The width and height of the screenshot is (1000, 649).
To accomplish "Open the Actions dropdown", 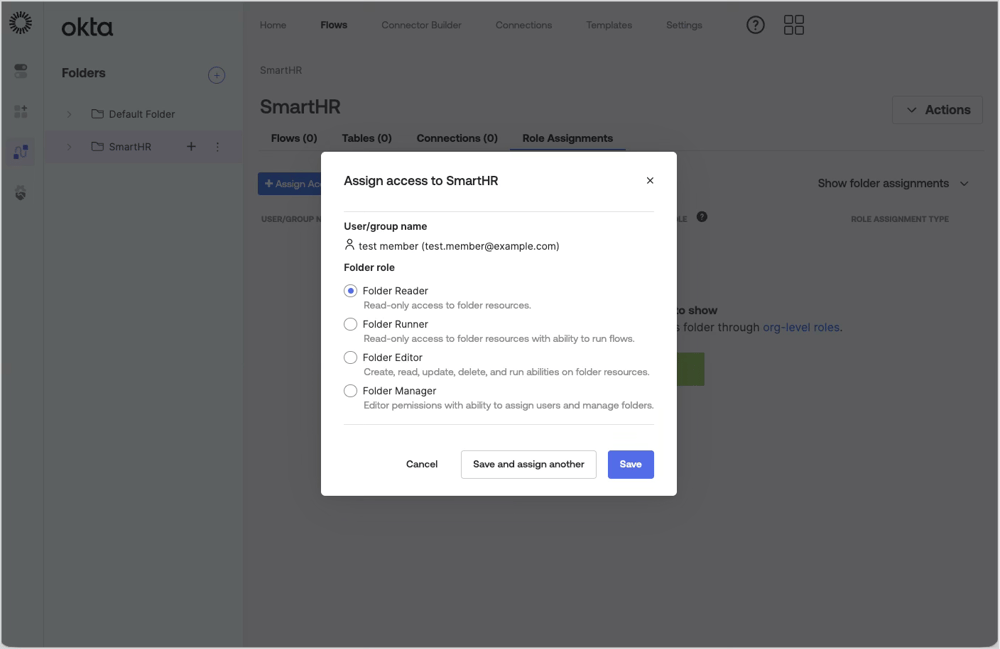I will pyautogui.click(x=937, y=110).
